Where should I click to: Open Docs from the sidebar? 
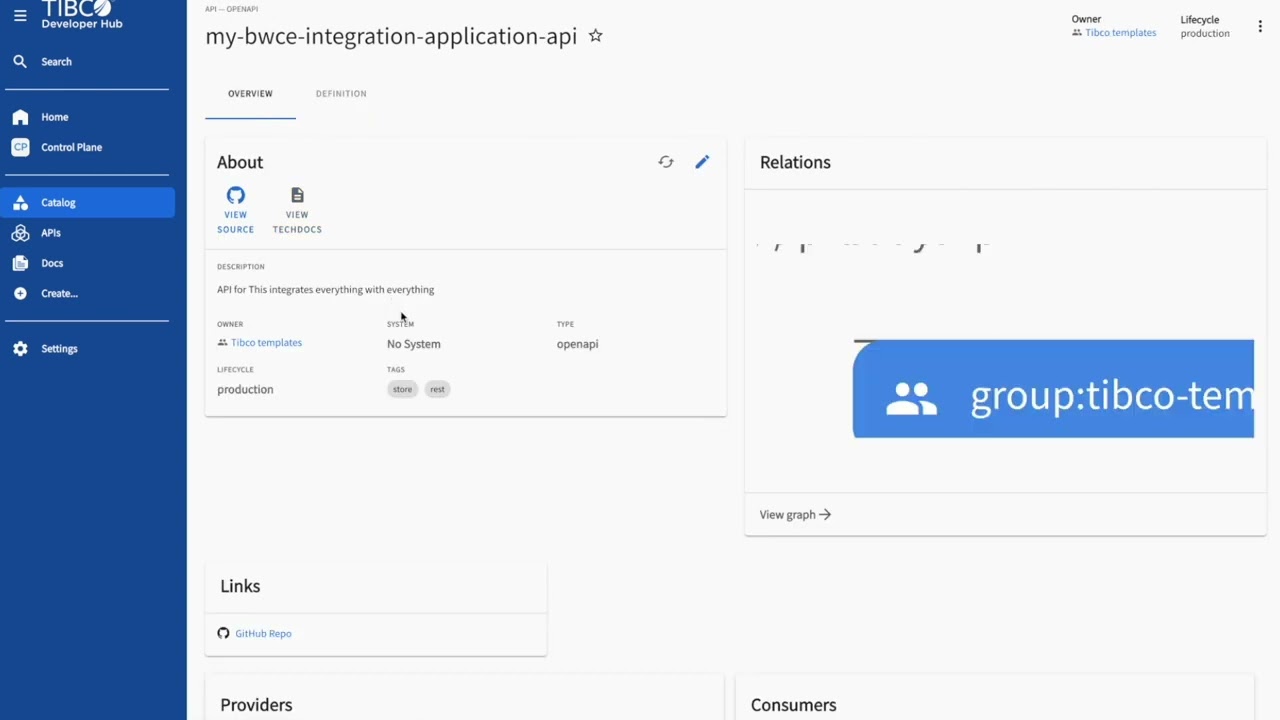click(x=87, y=263)
